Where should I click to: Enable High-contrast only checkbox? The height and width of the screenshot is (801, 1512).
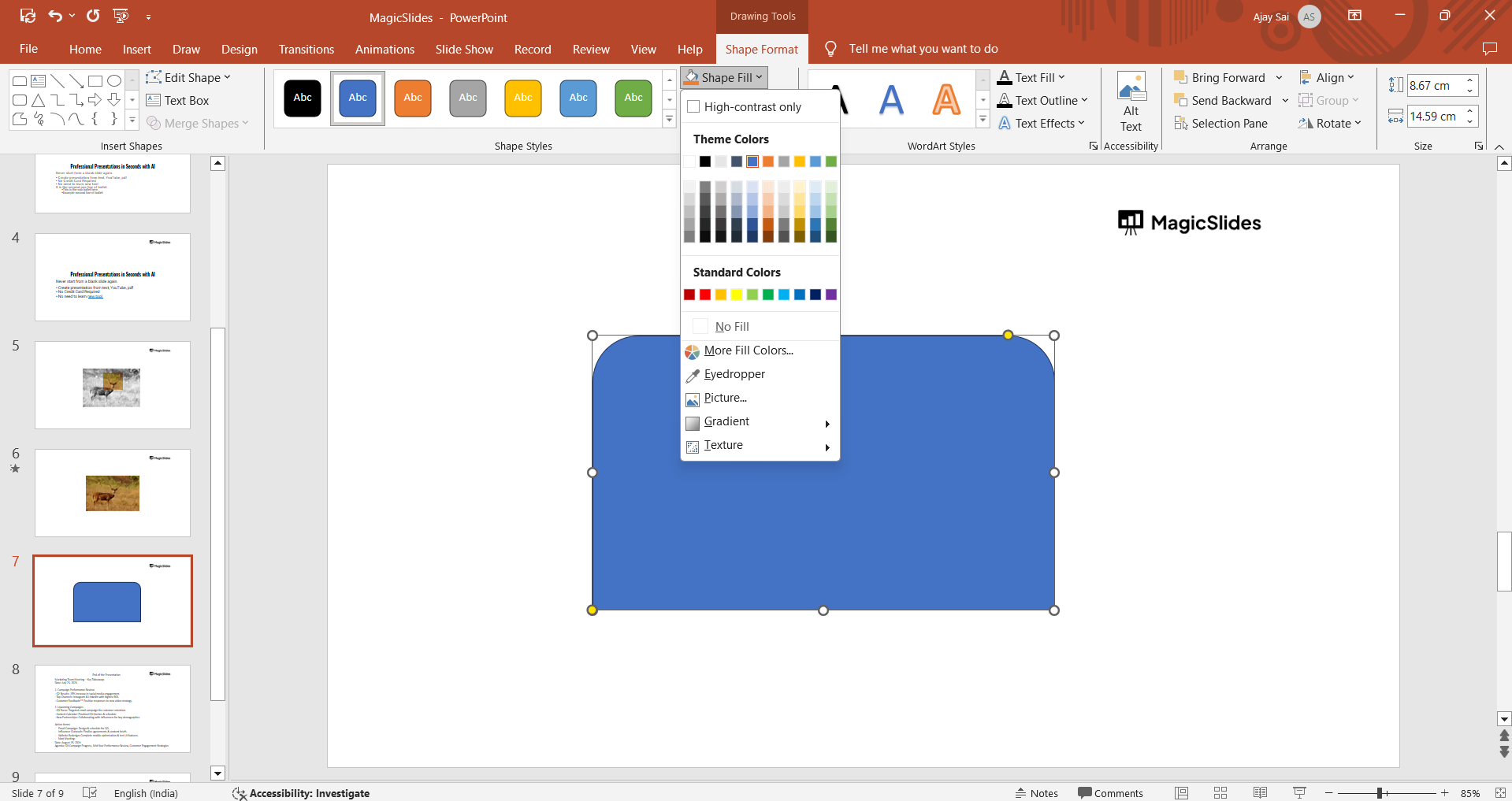tap(694, 107)
